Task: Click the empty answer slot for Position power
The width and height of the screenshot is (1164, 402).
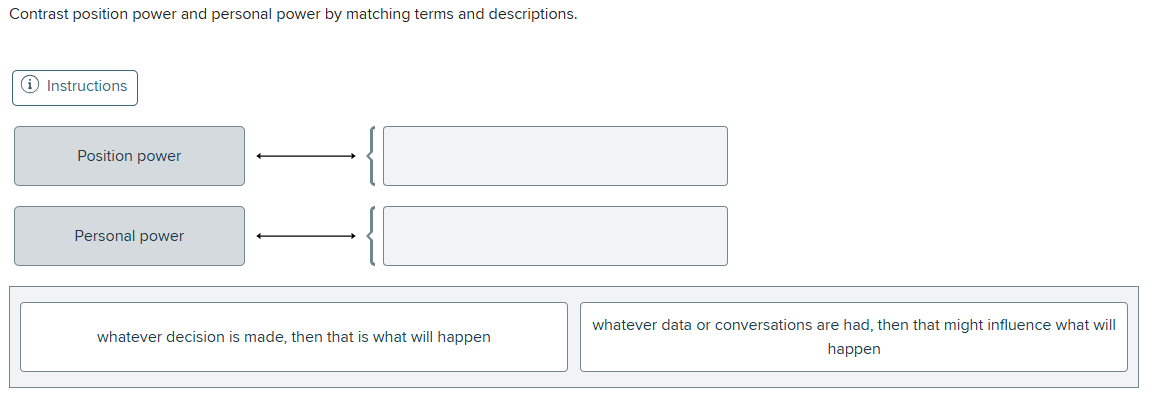Action: 555,156
